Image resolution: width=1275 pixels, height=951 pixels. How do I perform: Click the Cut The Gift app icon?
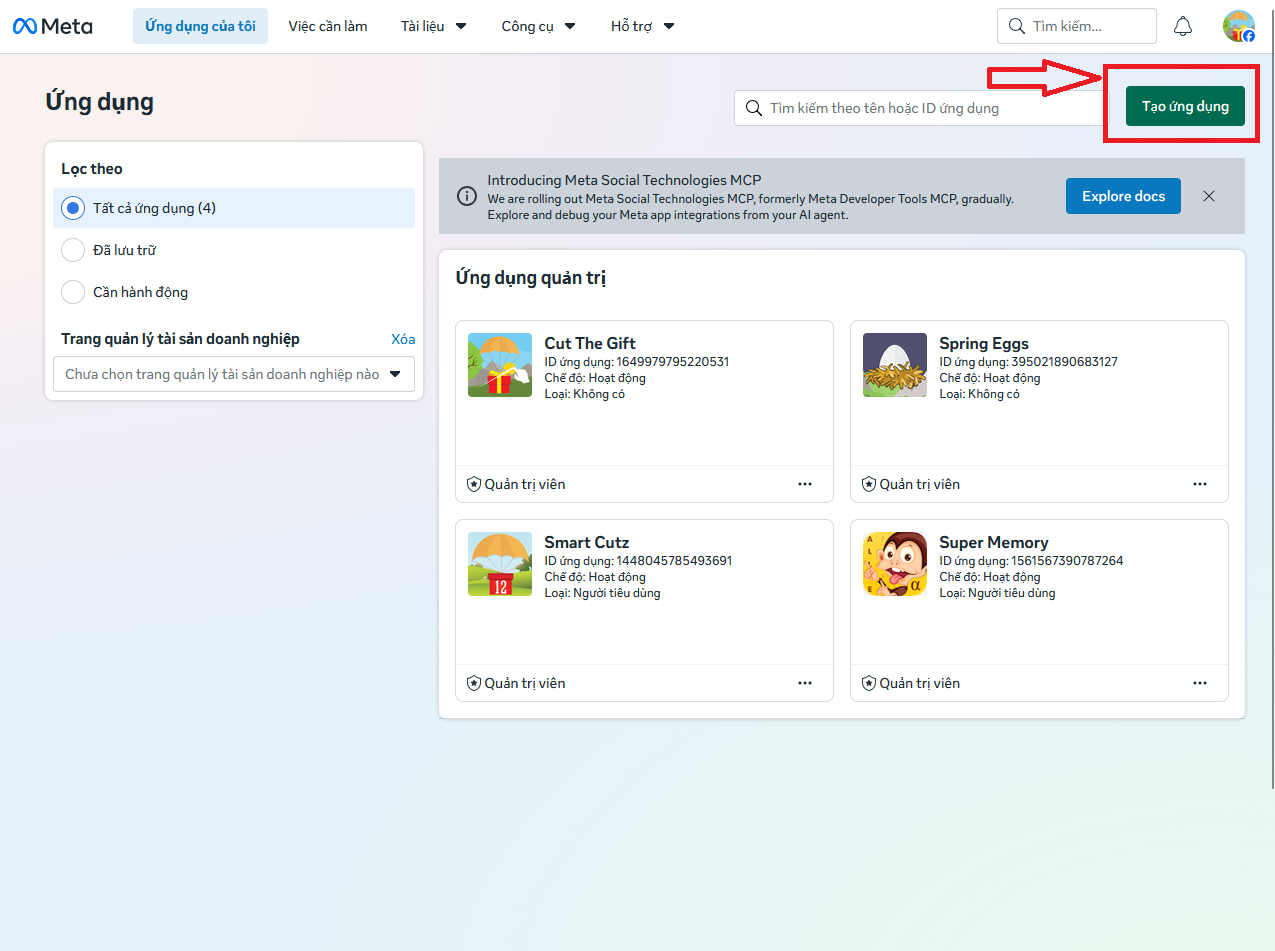click(500, 365)
